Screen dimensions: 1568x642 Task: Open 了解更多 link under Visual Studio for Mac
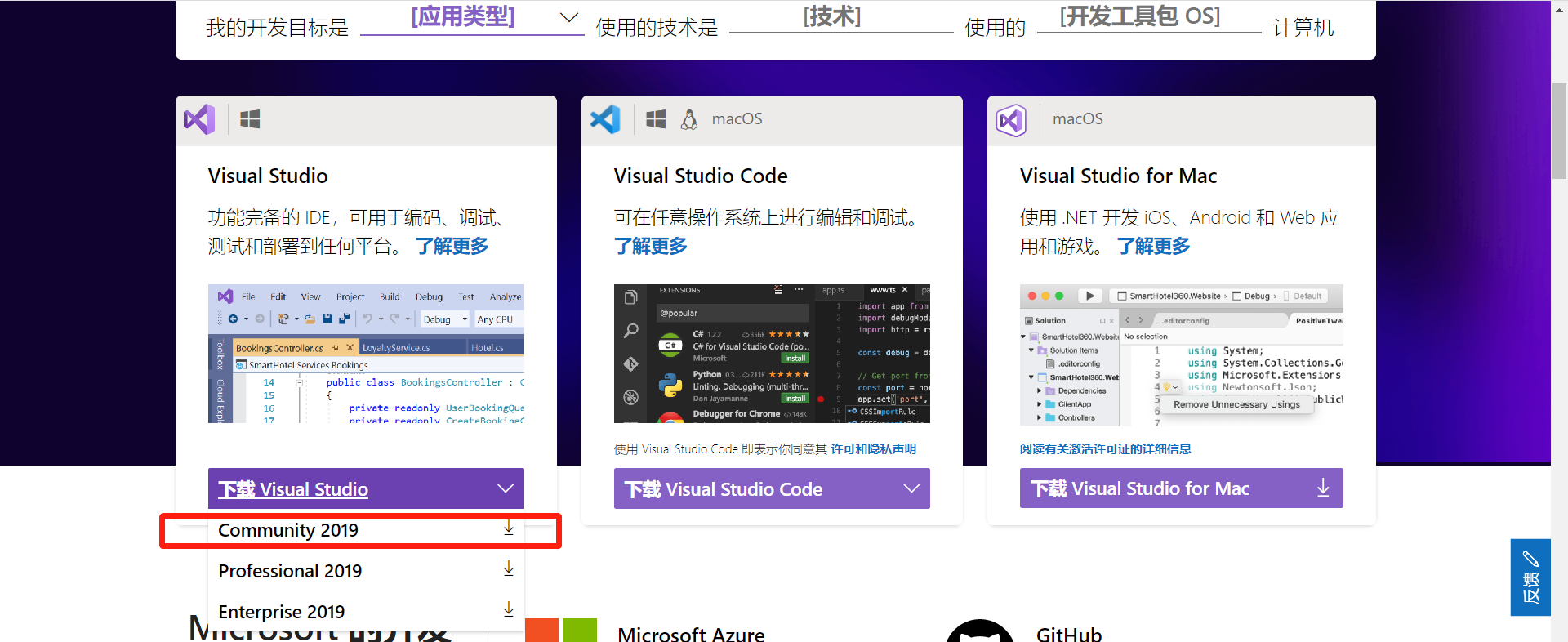[1154, 246]
